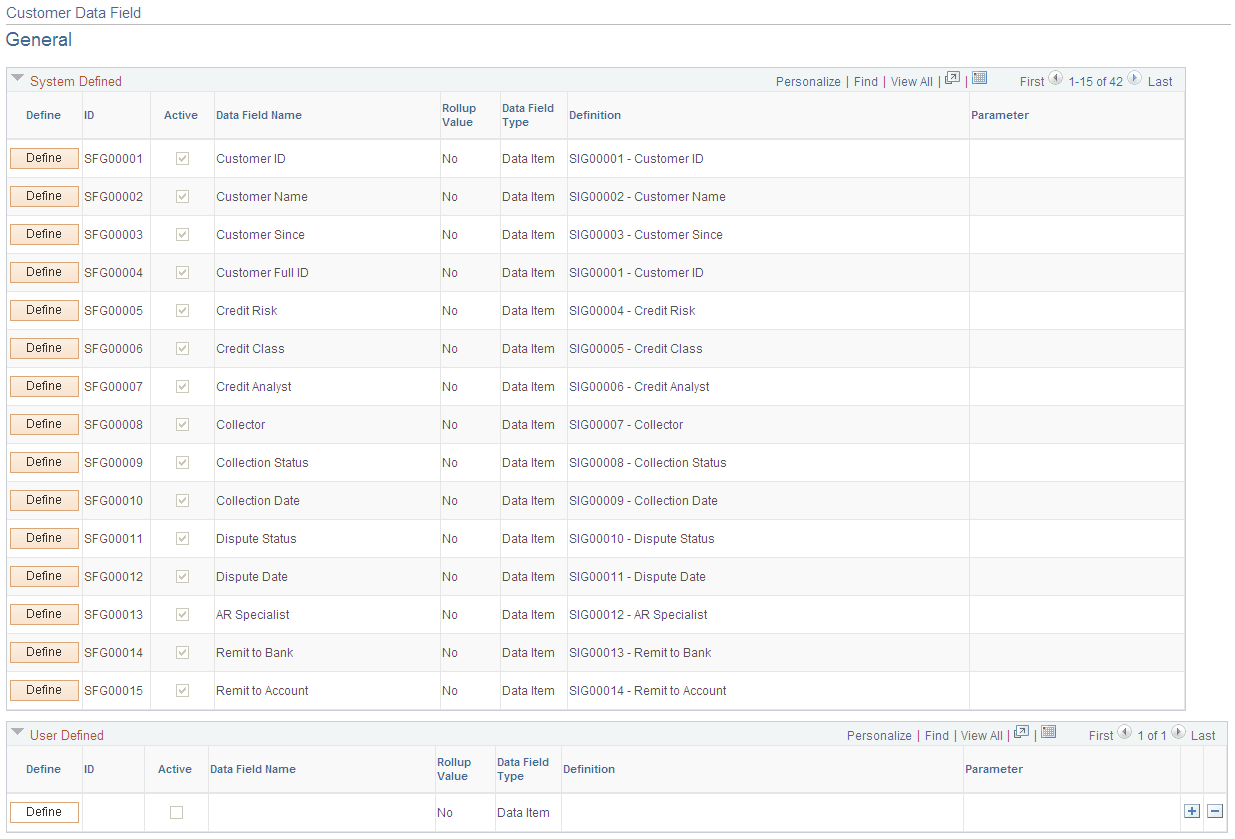Download System Defined data to spreadsheet
This screenshot has width=1235, height=839.
pyautogui.click(x=978, y=77)
